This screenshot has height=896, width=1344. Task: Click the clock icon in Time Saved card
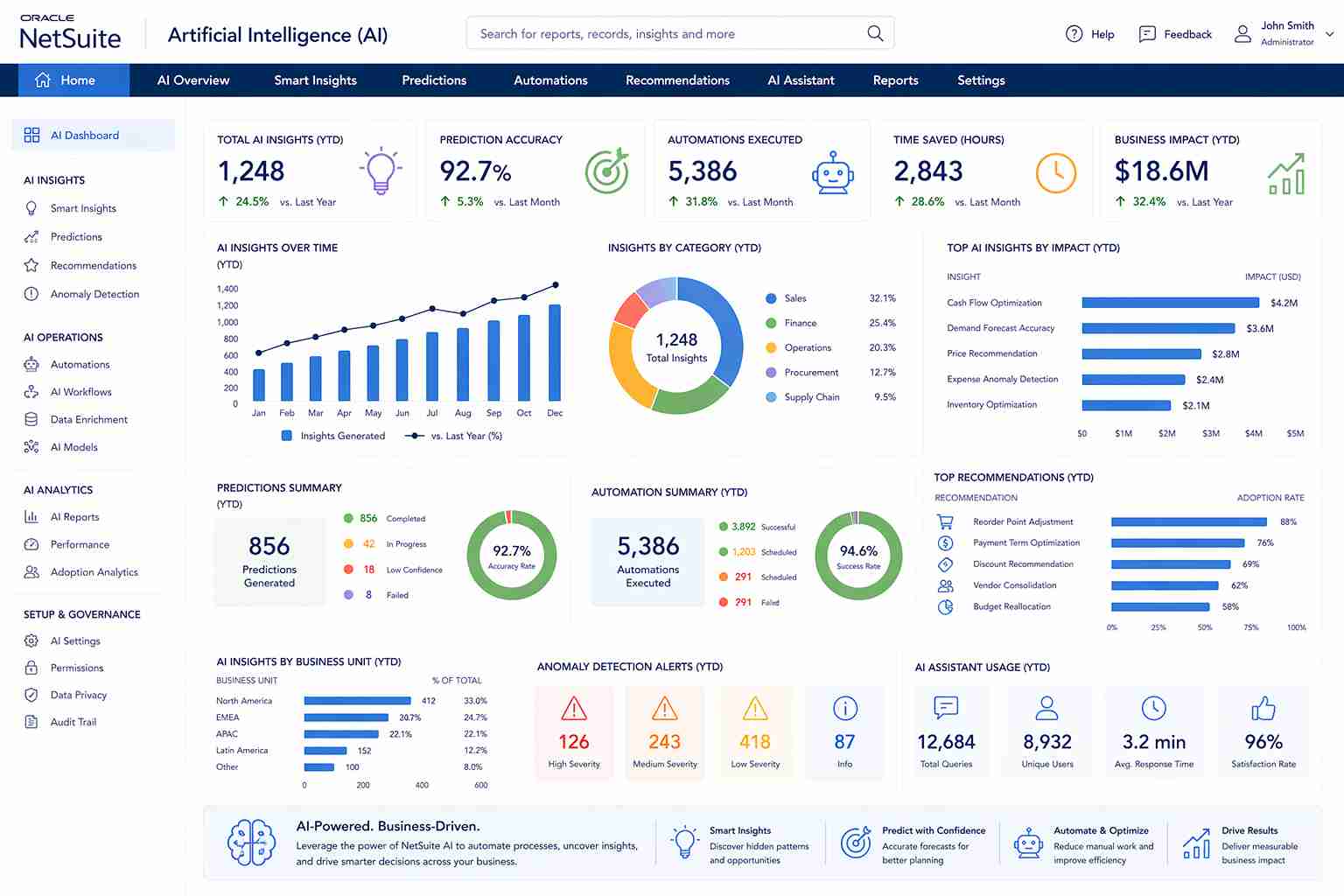pyautogui.click(x=1056, y=172)
